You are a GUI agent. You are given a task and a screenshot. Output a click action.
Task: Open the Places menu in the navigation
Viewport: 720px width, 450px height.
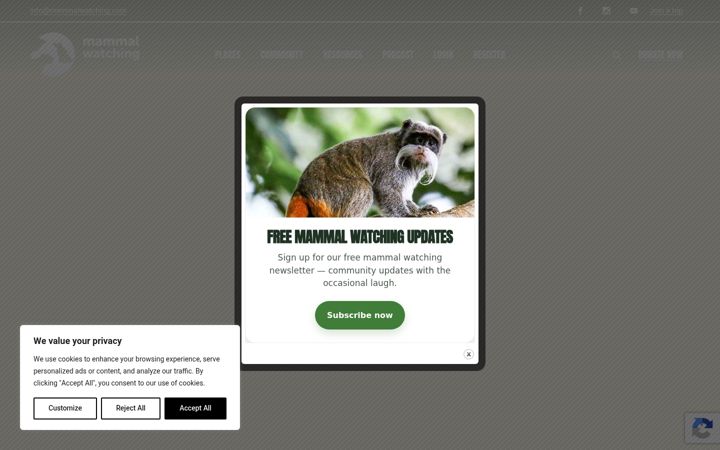point(227,55)
